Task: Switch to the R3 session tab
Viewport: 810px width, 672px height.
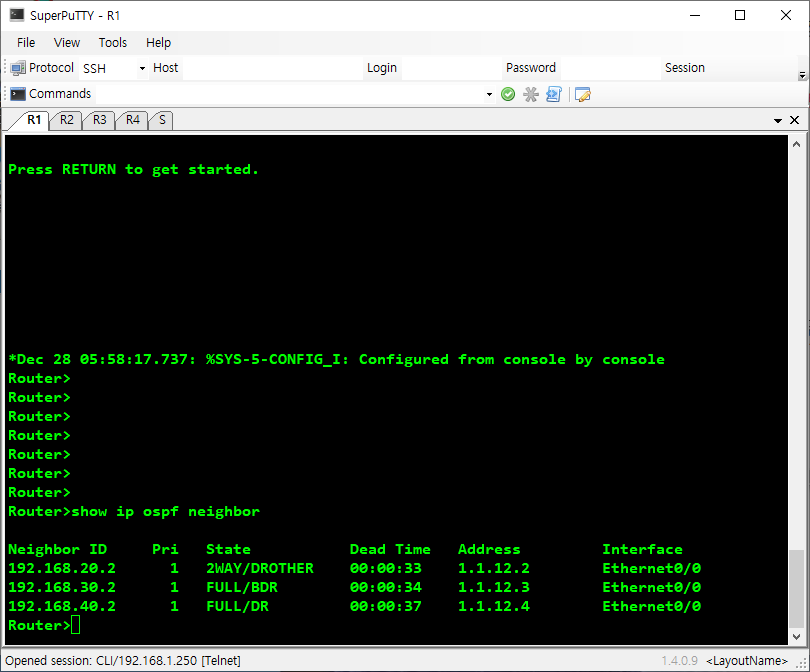Action: [x=99, y=120]
